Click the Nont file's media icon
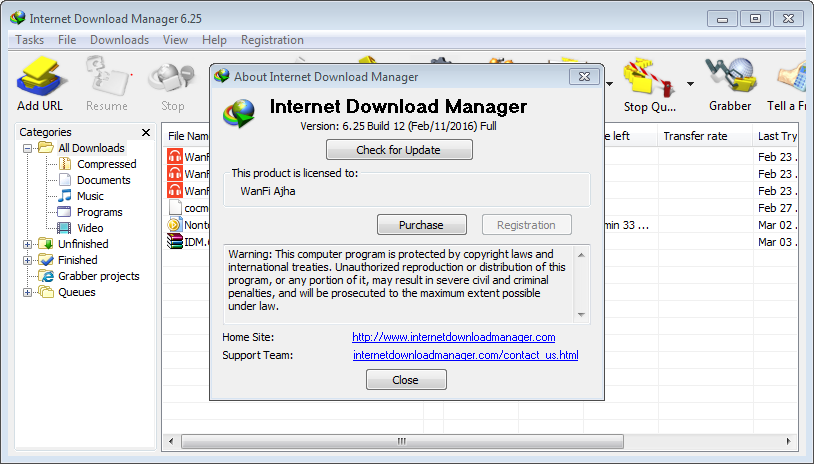 (174, 225)
